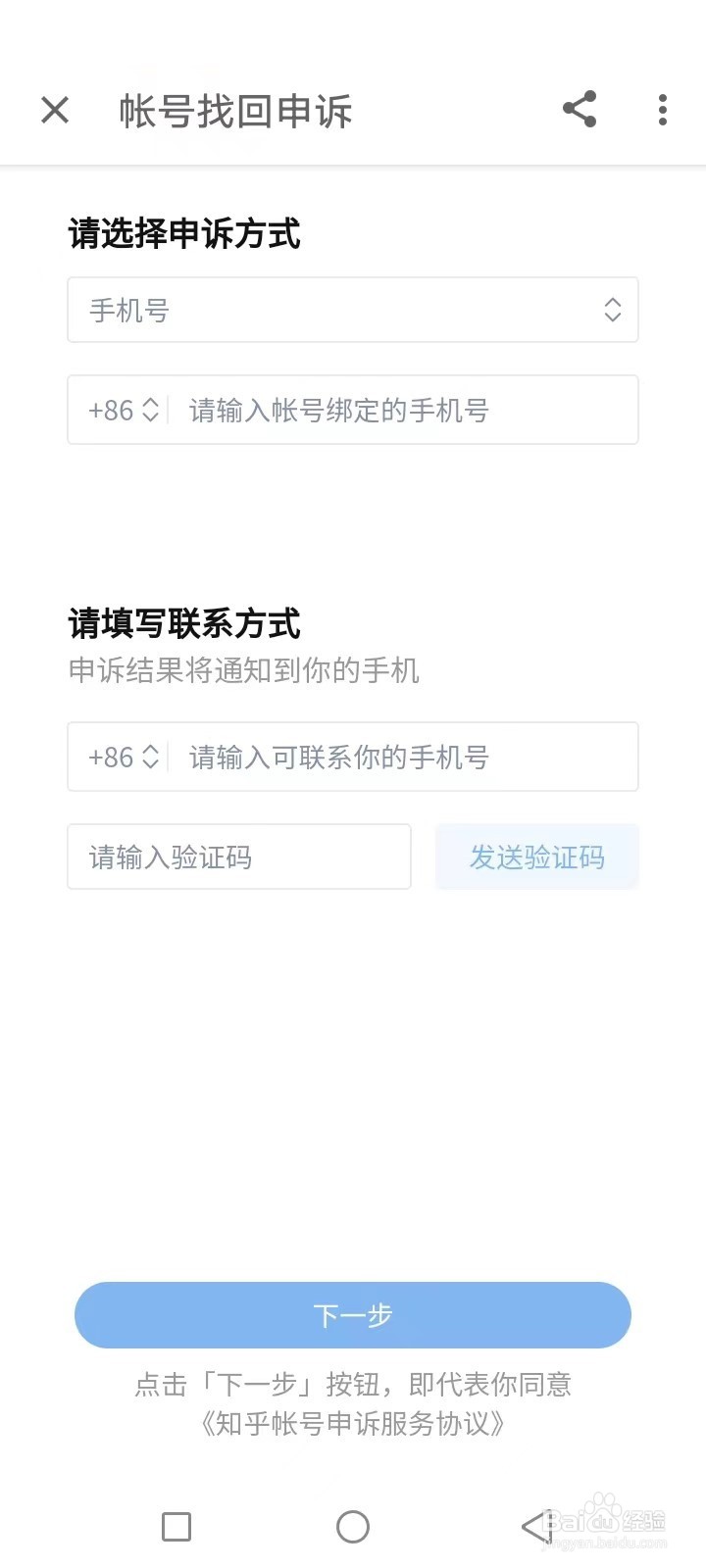The width and height of the screenshot is (706, 1568).
Task: Expand +86 code for contact phone number
Action: pos(124,757)
